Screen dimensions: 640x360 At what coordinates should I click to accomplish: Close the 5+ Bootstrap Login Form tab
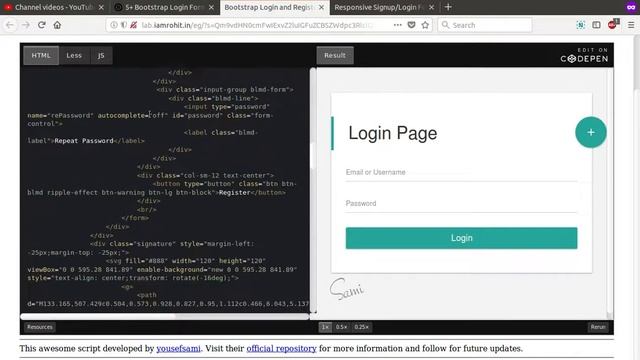[211, 7]
